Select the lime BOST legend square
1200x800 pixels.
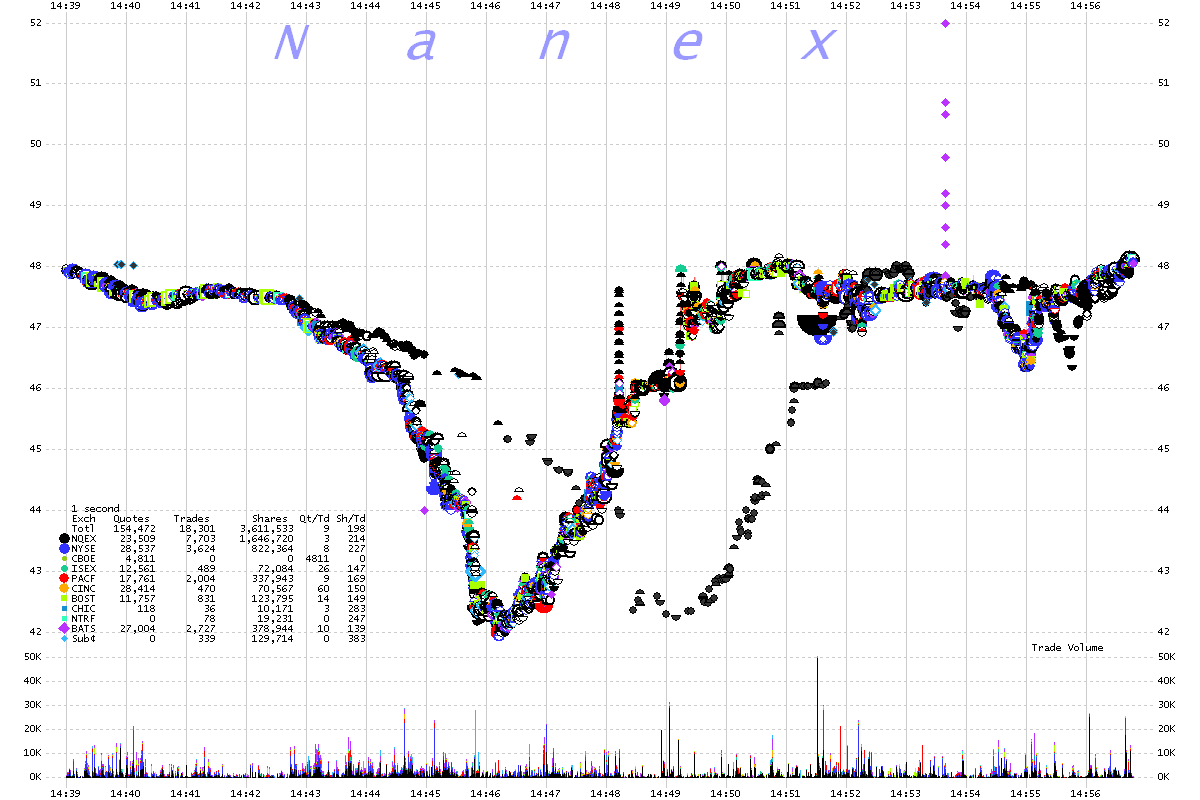pos(64,598)
